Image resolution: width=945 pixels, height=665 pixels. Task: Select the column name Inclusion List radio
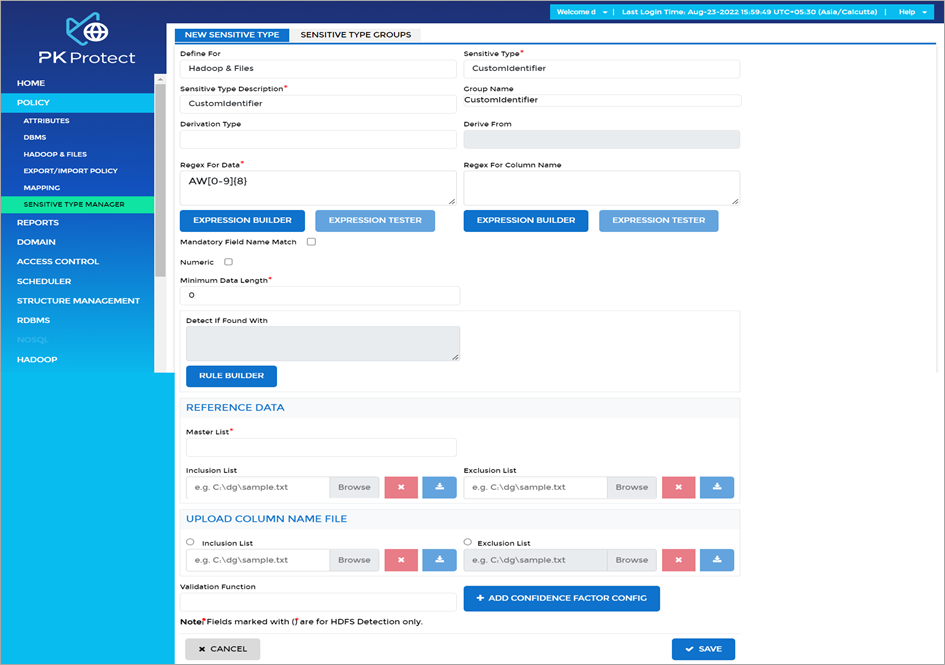tap(190, 542)
